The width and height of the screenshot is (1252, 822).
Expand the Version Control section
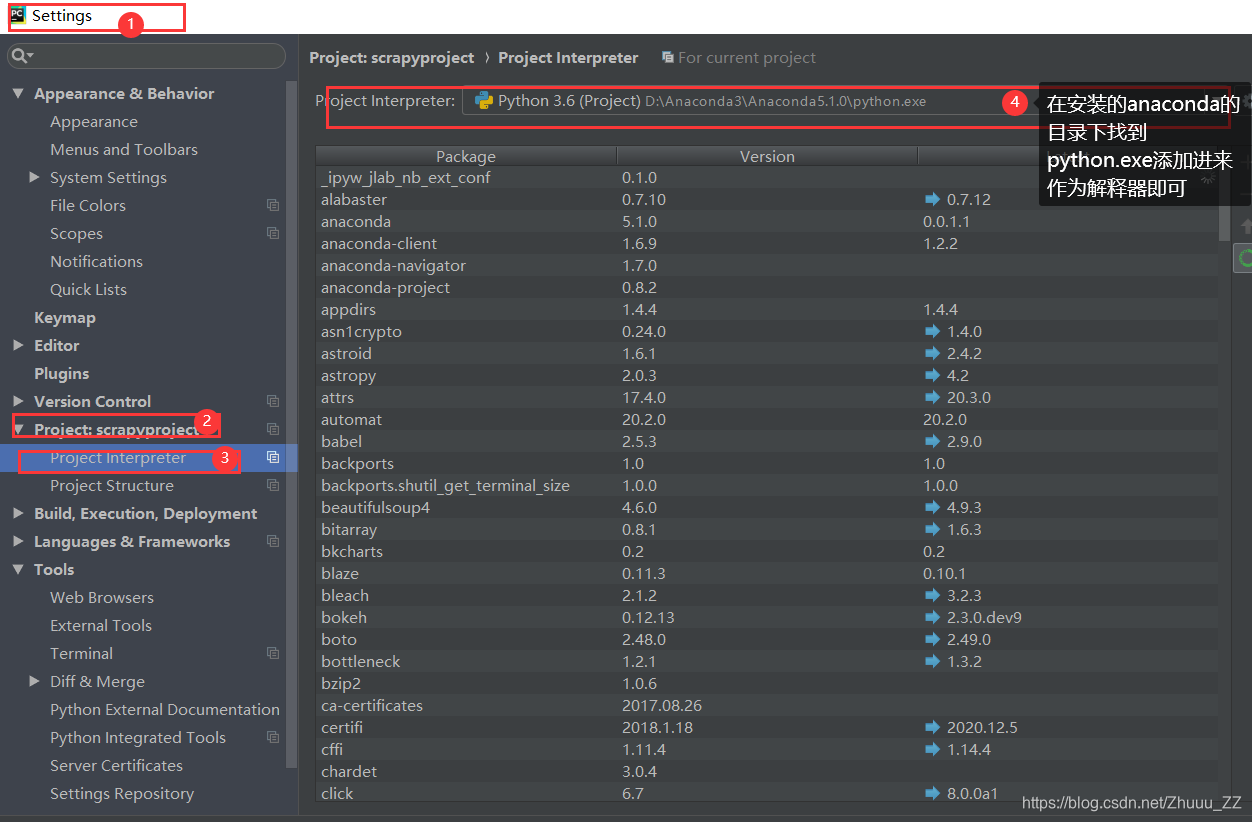click(x=18, y=401)
